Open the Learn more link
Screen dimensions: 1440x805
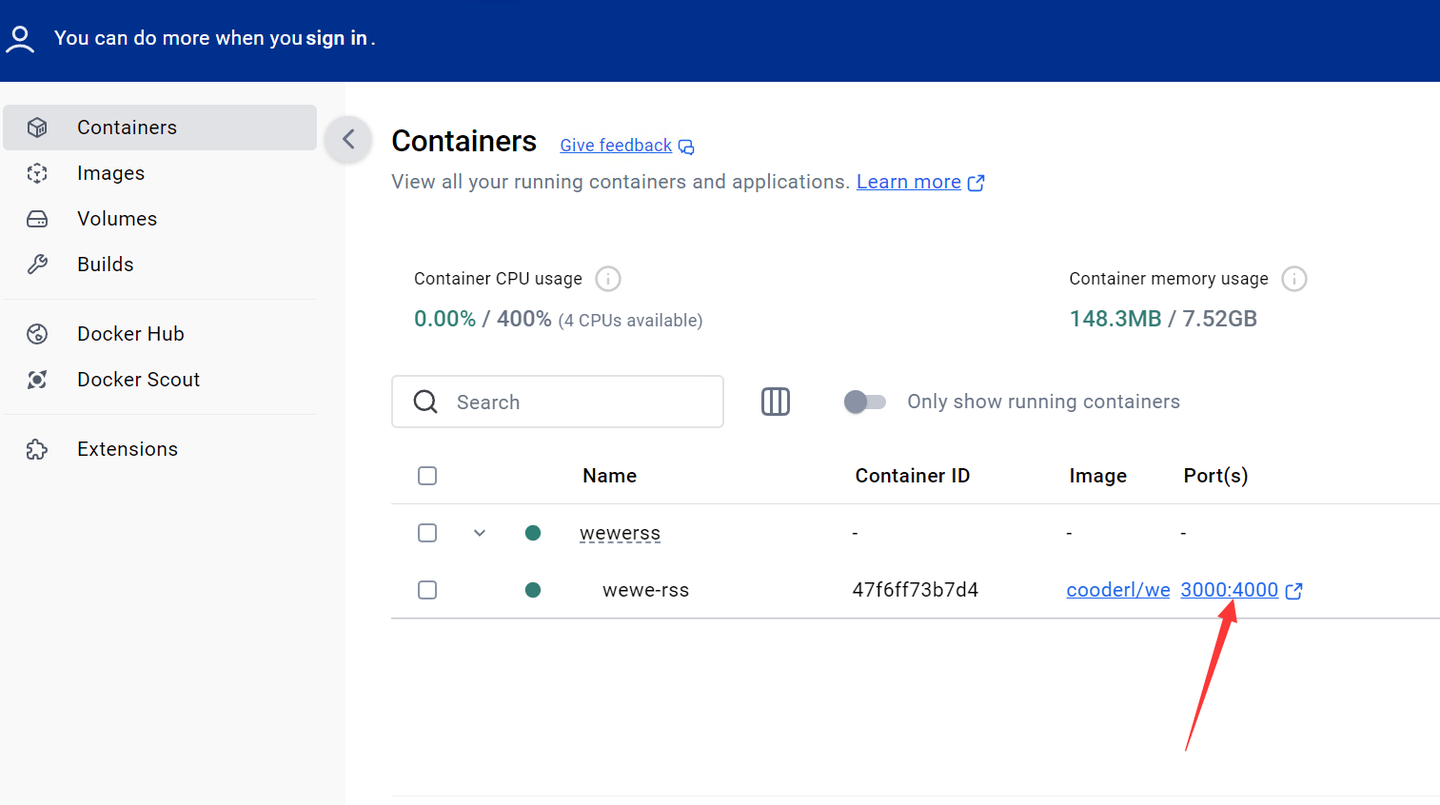(x=908, y=181)
